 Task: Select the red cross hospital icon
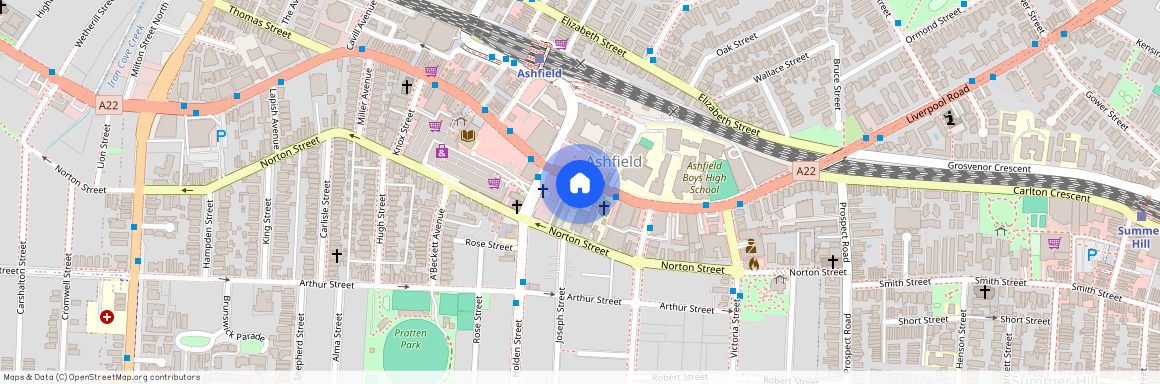[107, 317]
